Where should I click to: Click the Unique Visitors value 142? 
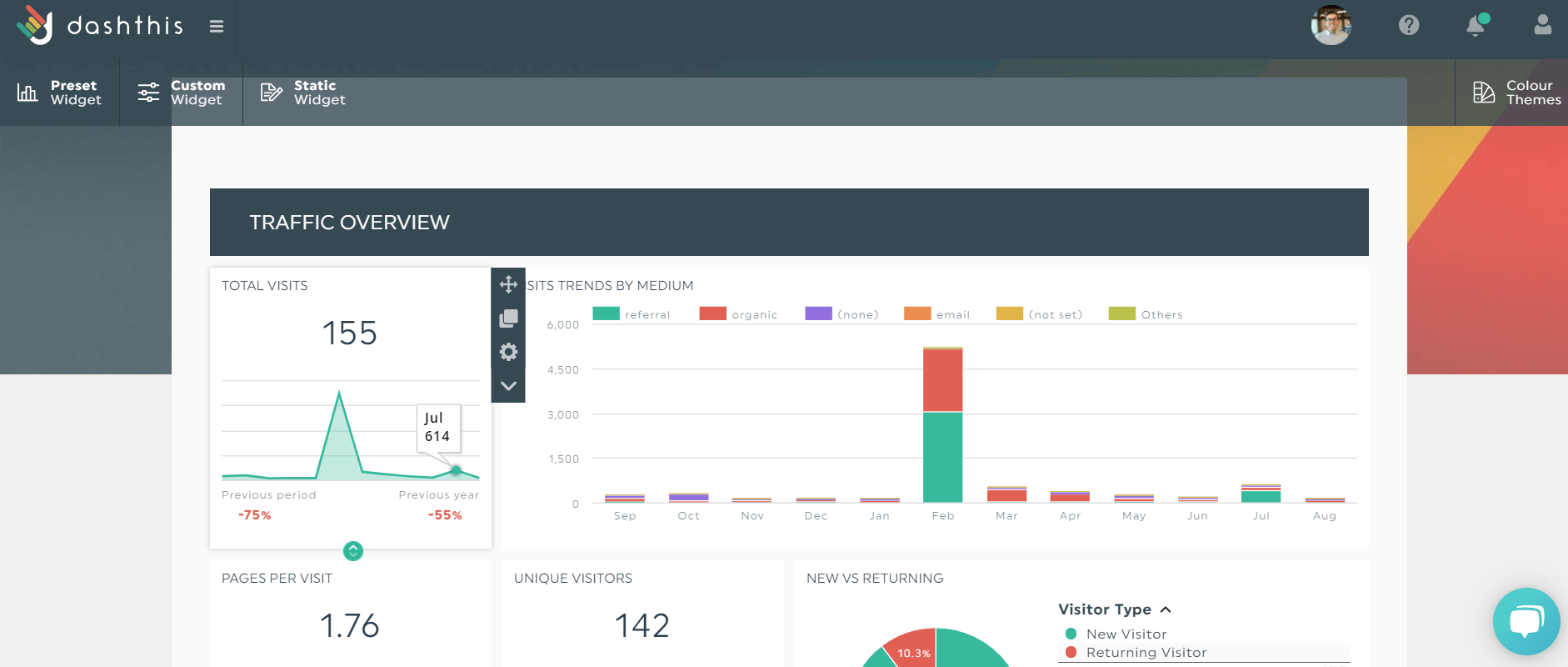[642, 626]
